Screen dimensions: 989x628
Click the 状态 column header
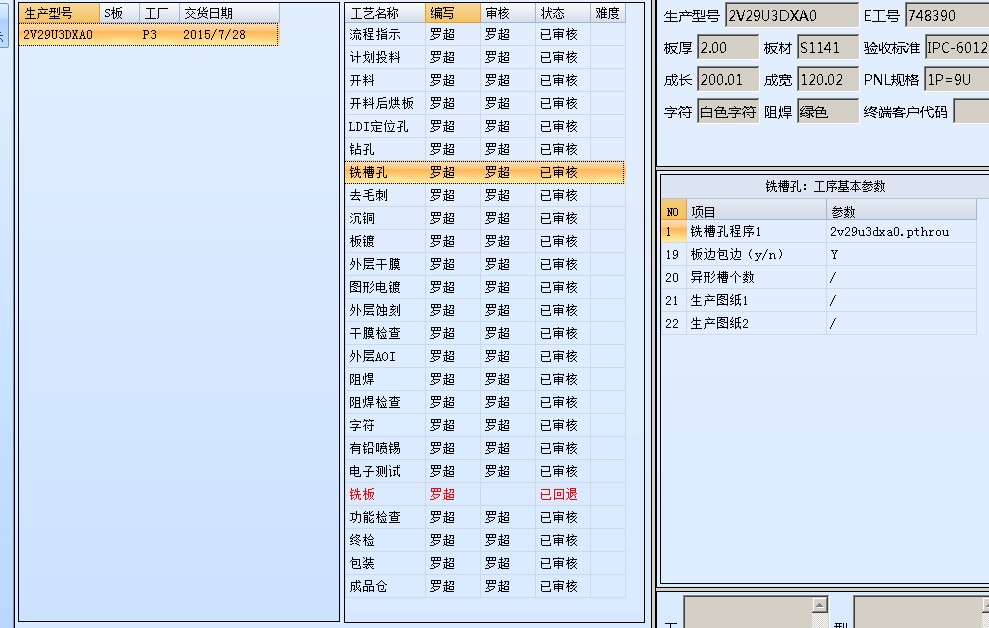(x=563, y=13)
